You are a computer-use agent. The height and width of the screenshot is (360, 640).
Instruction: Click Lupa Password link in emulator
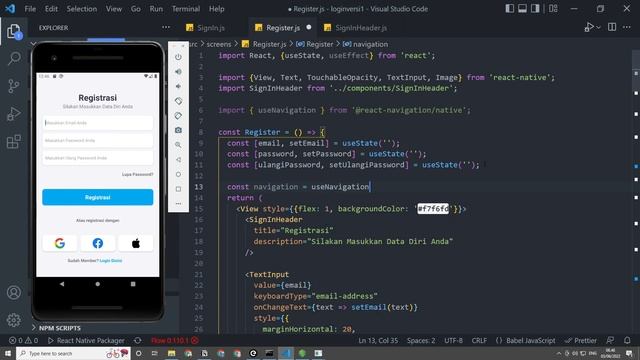click(x=138, y=174)
